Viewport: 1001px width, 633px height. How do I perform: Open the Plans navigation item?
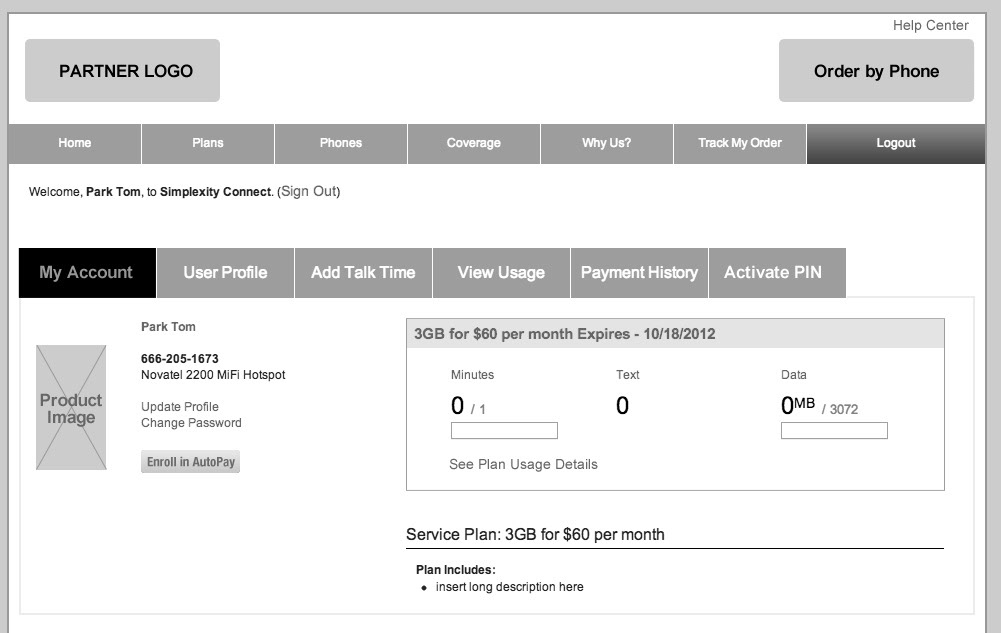[x=208, y=143]
